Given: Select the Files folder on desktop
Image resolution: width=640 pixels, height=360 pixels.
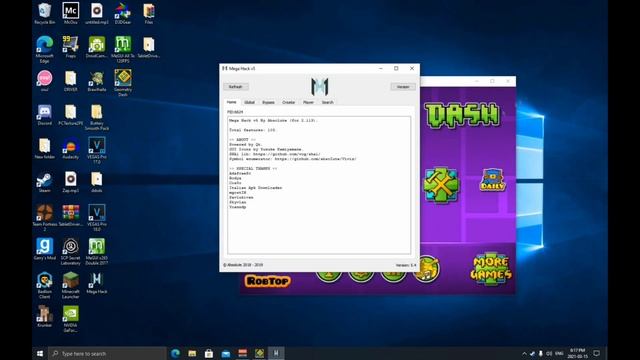Looking at the screenshot, I should pos(149,14).
